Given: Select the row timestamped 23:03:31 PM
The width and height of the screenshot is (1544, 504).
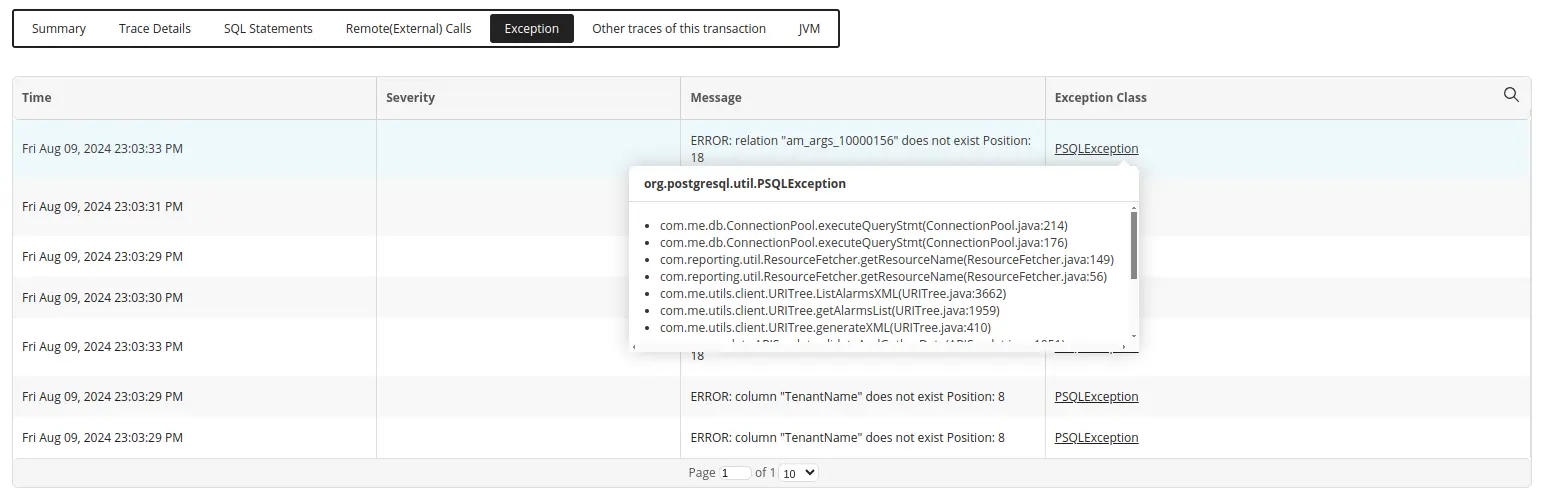Looking at the screenshot, I should 102,207.
